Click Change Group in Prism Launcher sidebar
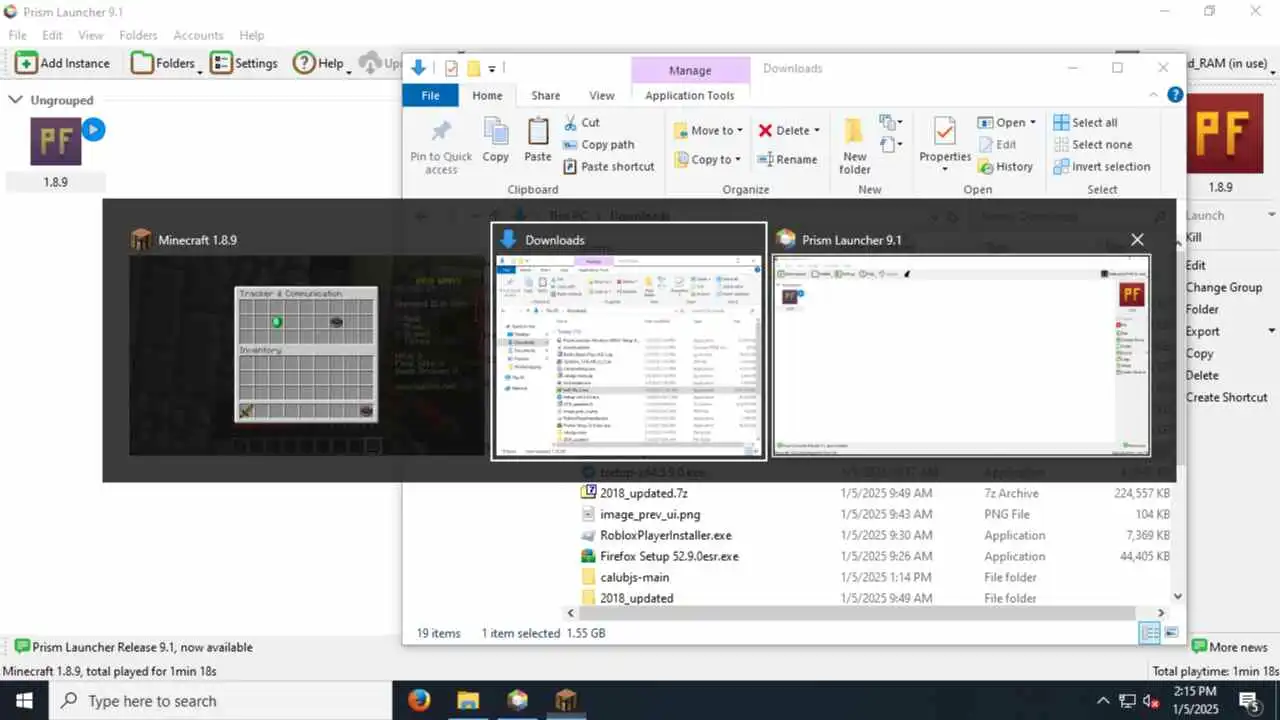 pos(1223,287)
